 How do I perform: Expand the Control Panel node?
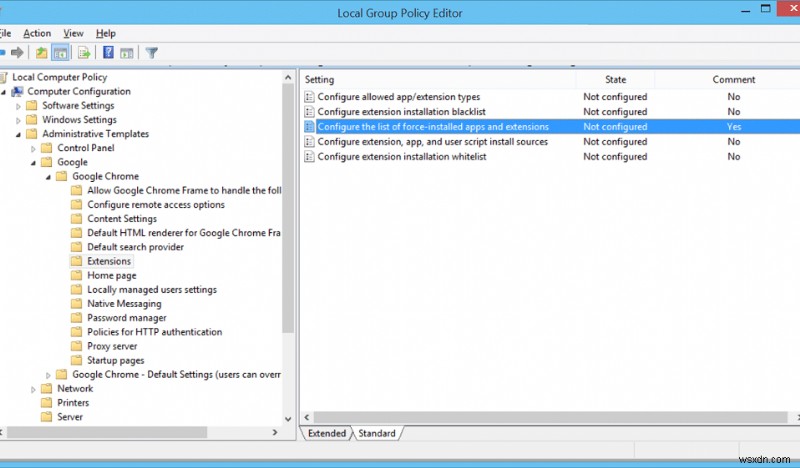click(x=34, y=149)
